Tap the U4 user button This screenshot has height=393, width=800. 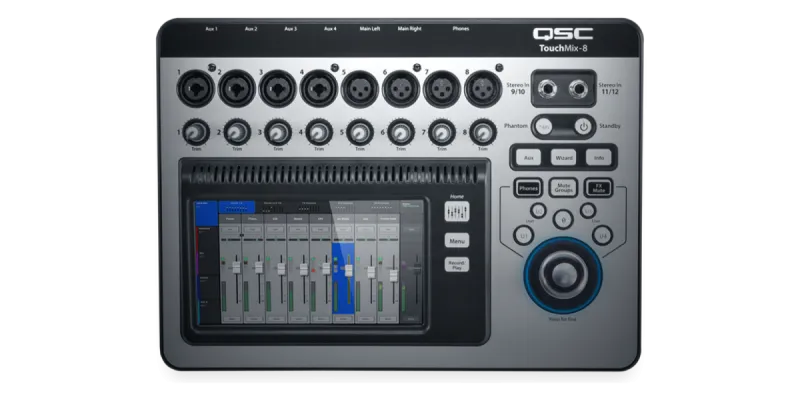603,235
